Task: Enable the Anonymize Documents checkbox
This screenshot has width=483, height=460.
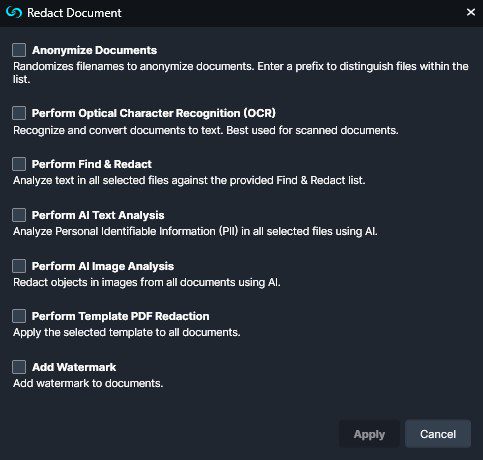Action: 19,50
